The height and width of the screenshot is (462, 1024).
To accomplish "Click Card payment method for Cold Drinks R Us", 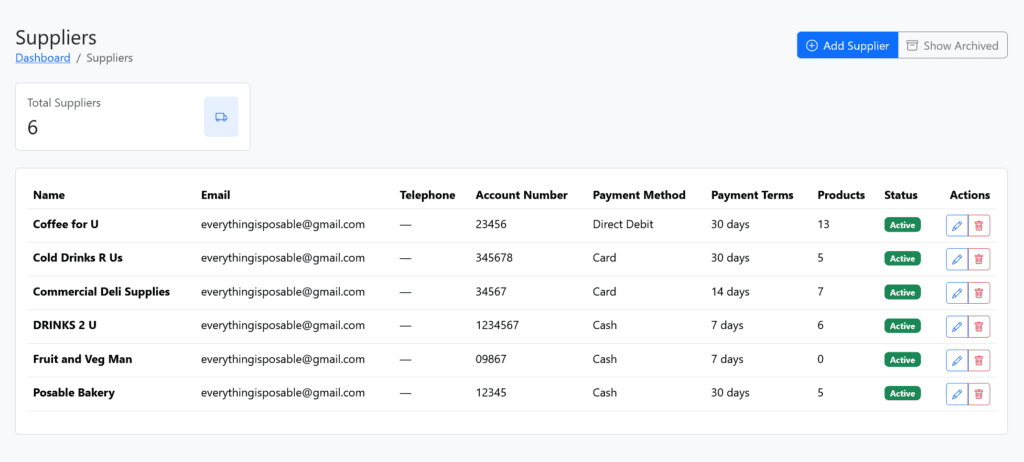I will (x=605, y=258).
